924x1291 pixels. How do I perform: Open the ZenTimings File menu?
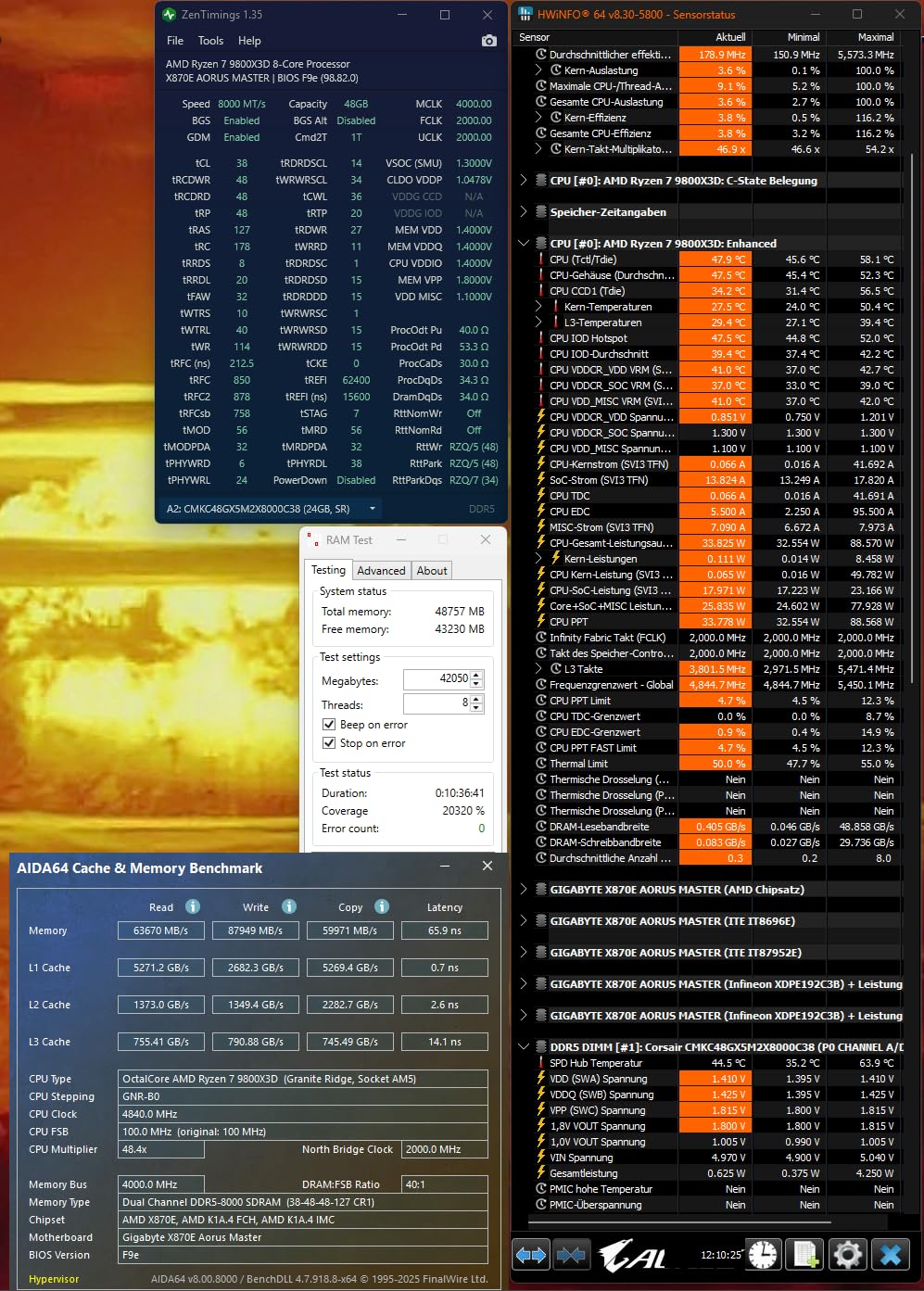coord(175,41)
